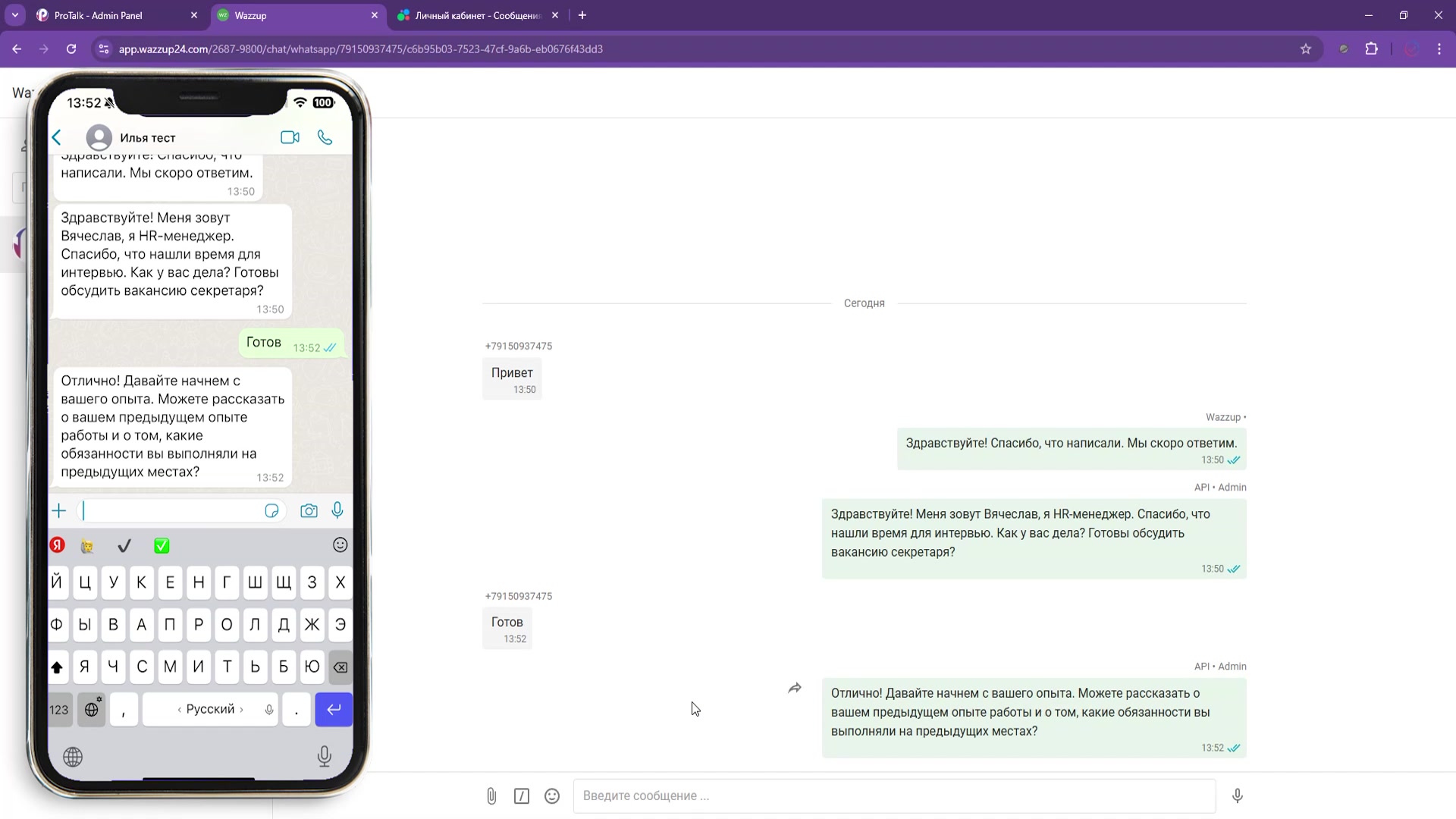Image resolution: width=1456 pixels, height=819 pixels.
Task: Tap the Русский space bar
Action: pos(210,710)
